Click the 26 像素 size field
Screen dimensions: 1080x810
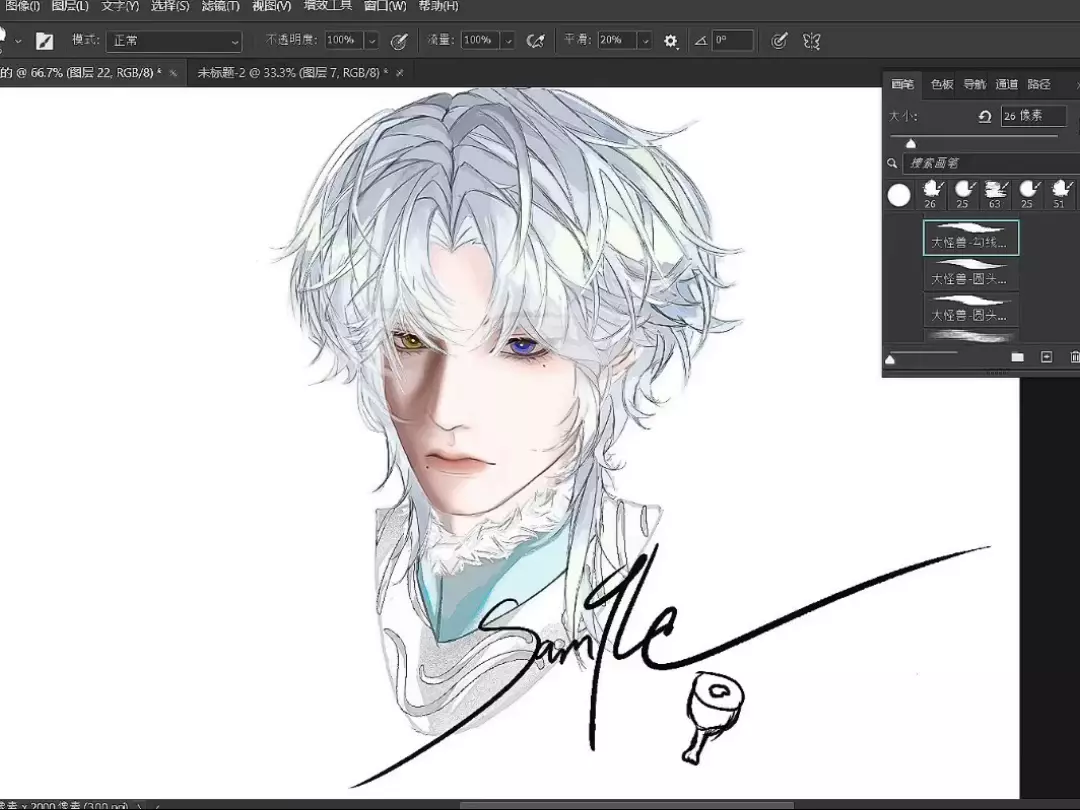click(x=1034, y=116)
